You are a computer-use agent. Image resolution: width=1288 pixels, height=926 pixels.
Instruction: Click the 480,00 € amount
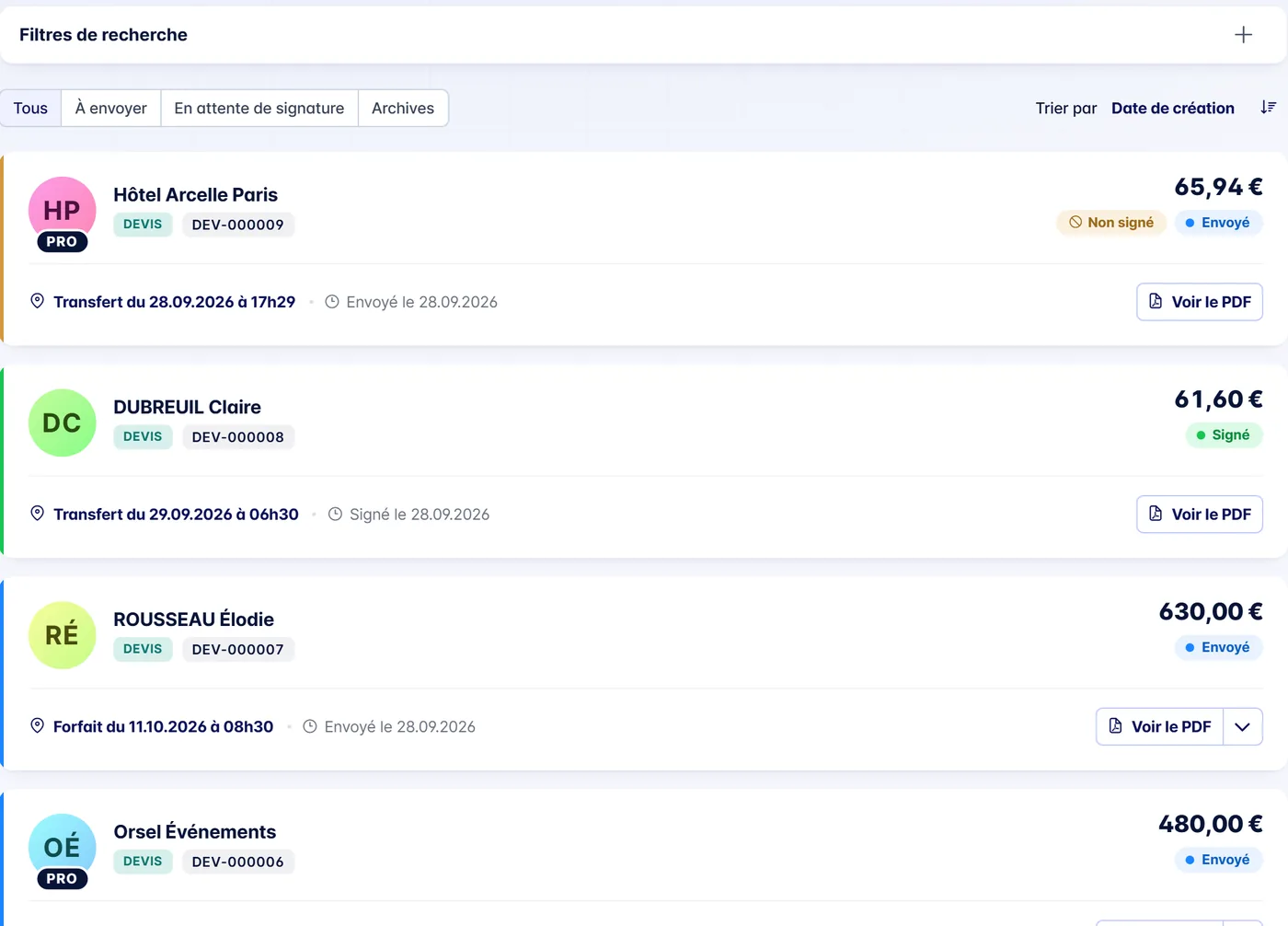coord(1211,824)
